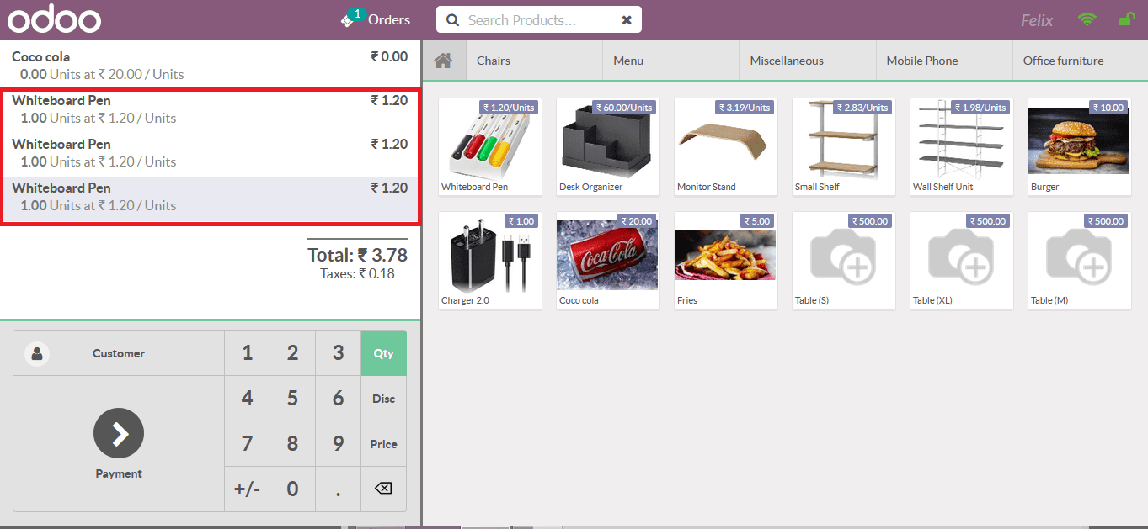Add Whiteboard Pen product to the order
This screenshot has height=529, width=1148.
click(491, 146)
